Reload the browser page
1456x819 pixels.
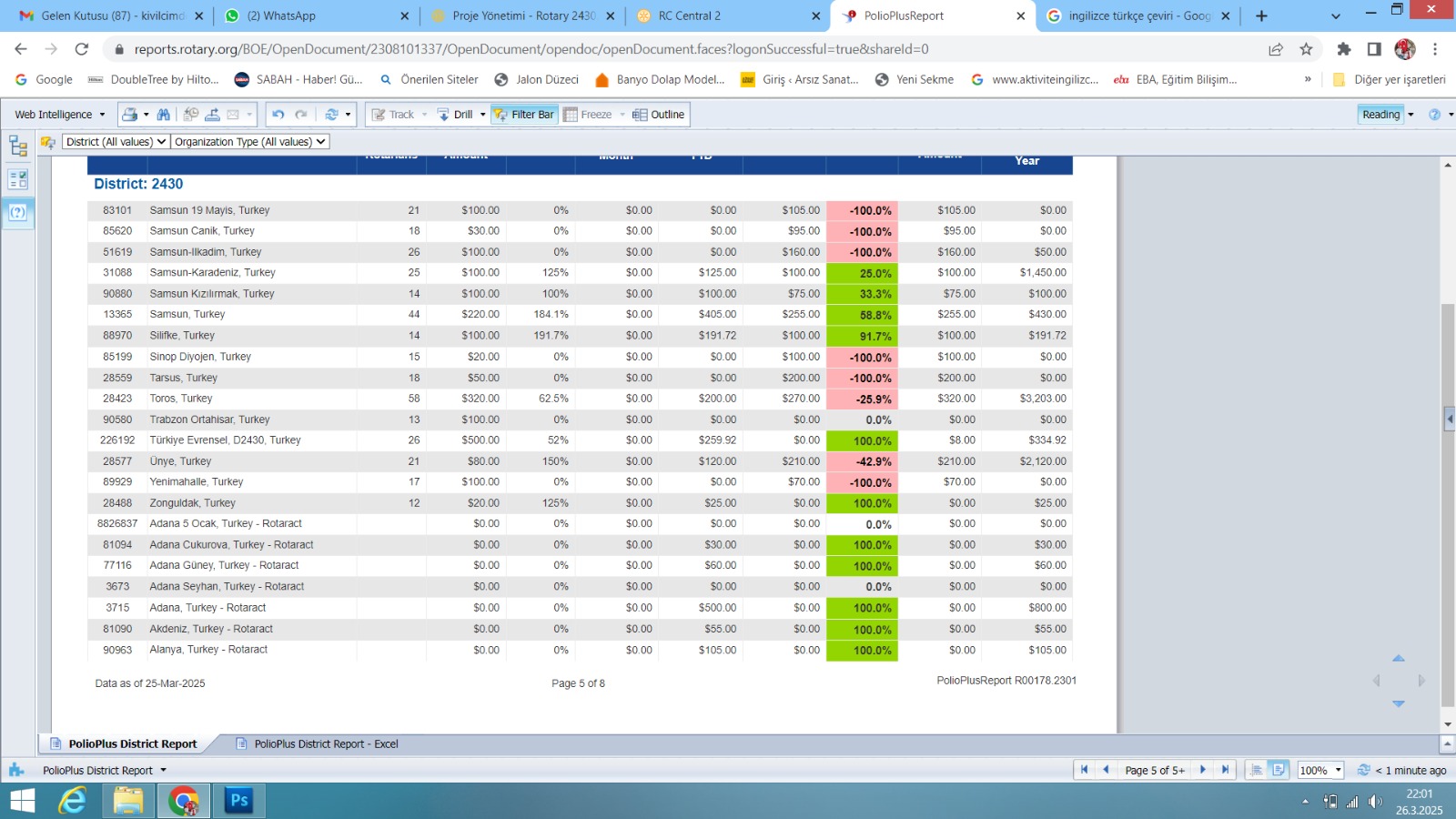[82, 49]
